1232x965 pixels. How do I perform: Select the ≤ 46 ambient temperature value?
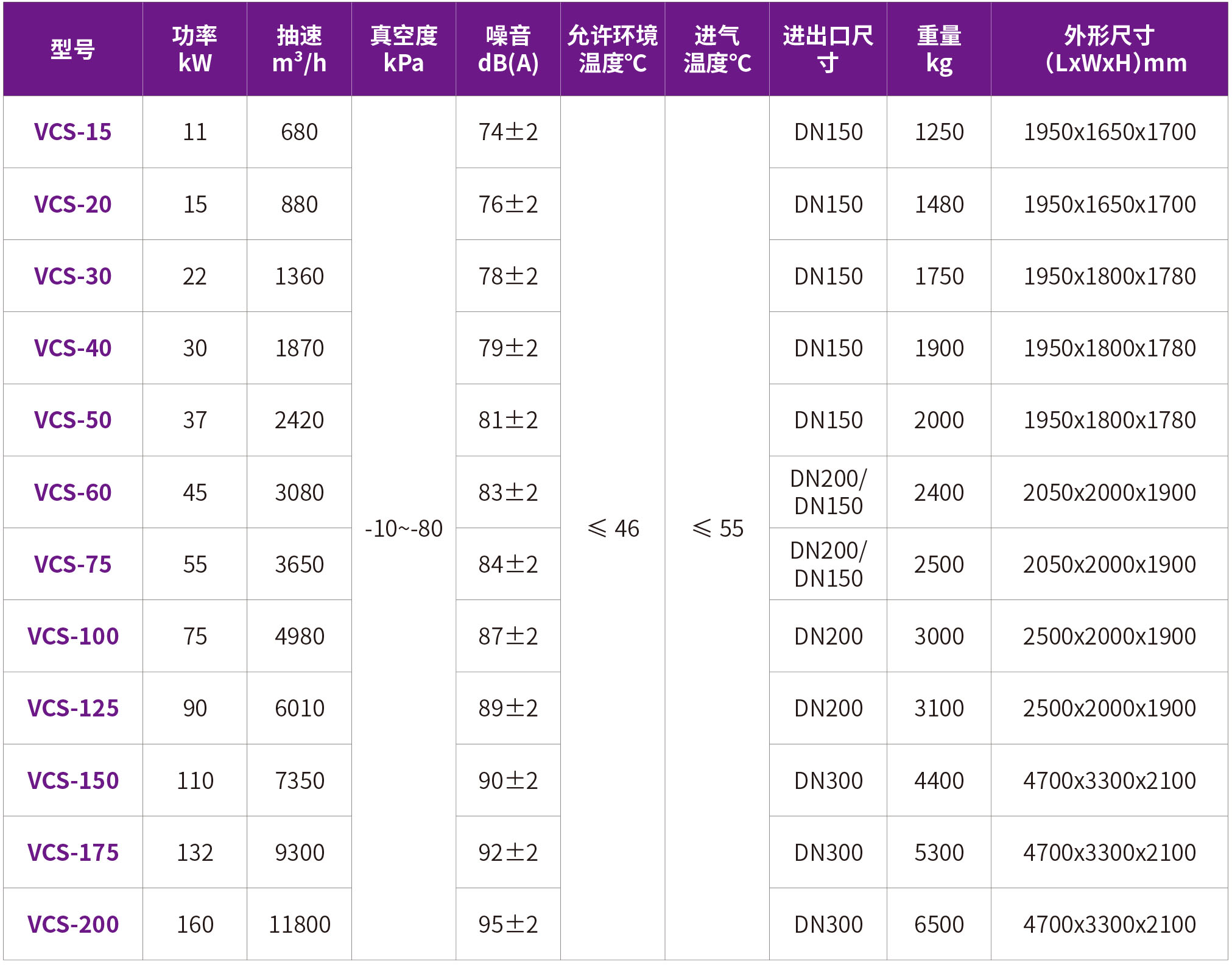tap(613, 529)
